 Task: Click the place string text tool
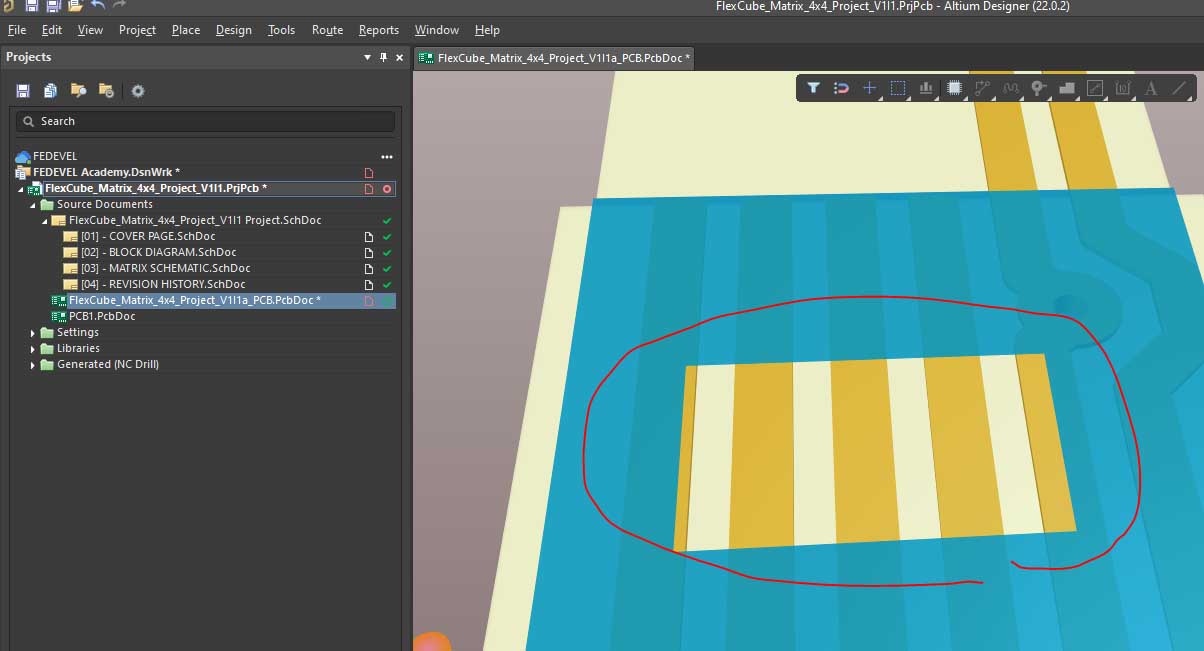[x=1151, y=88]
